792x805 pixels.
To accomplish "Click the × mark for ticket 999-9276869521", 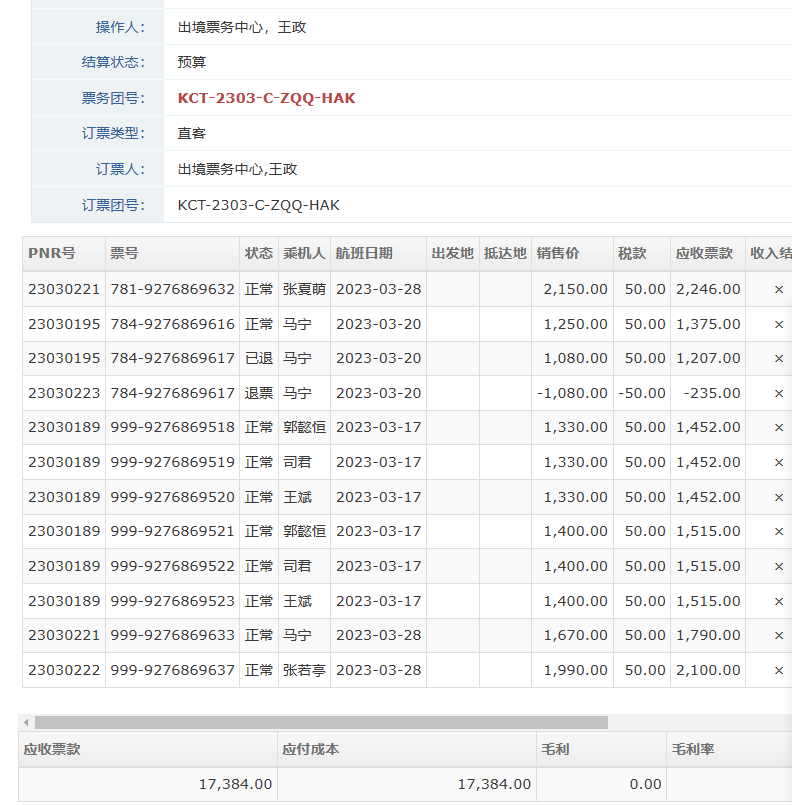I will click(779, 531).
